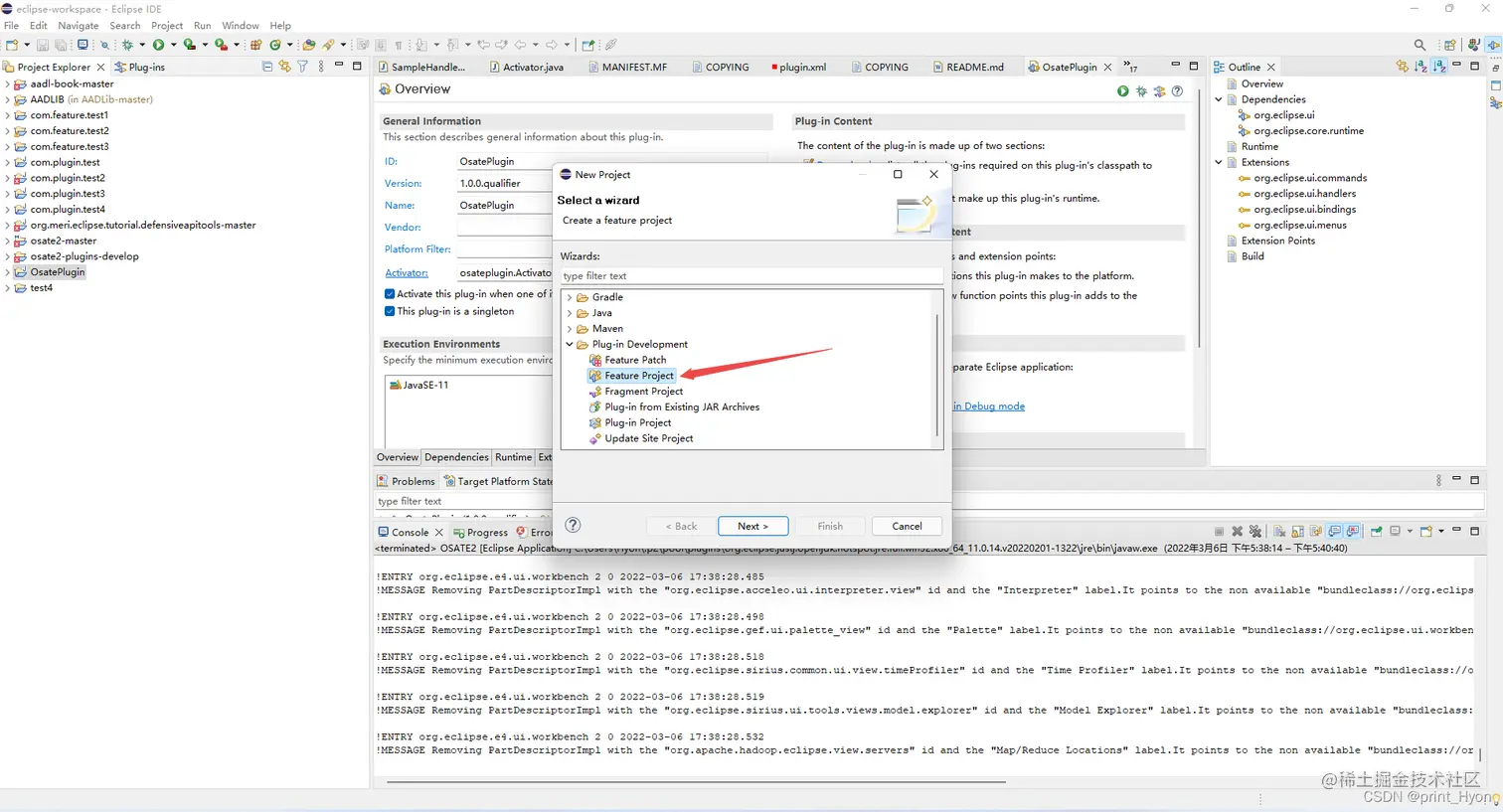Screen dimensions: 1503x812
Task: Select Plug-in Project wizard
Action: (x=630, y=422)
